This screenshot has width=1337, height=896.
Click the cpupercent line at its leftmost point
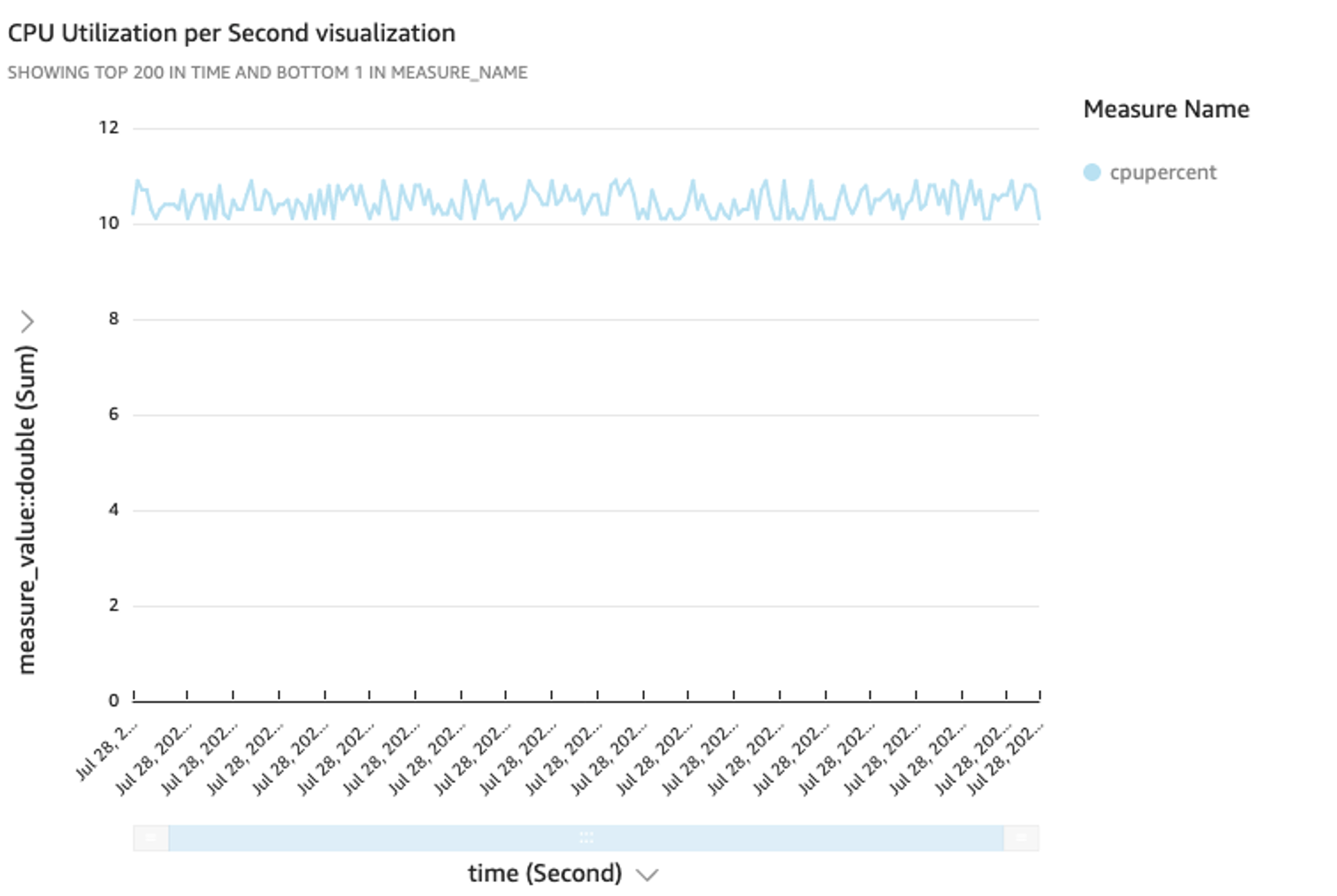pos(134,212)
